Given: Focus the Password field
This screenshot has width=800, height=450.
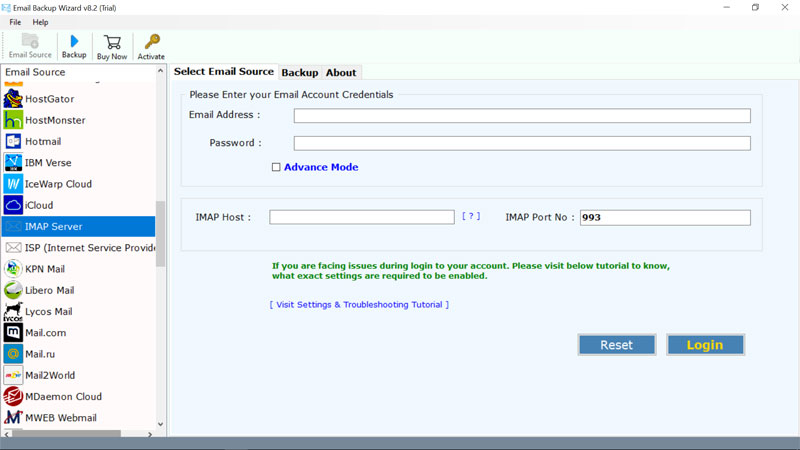Looking at the screenshot, I should 522,143.
